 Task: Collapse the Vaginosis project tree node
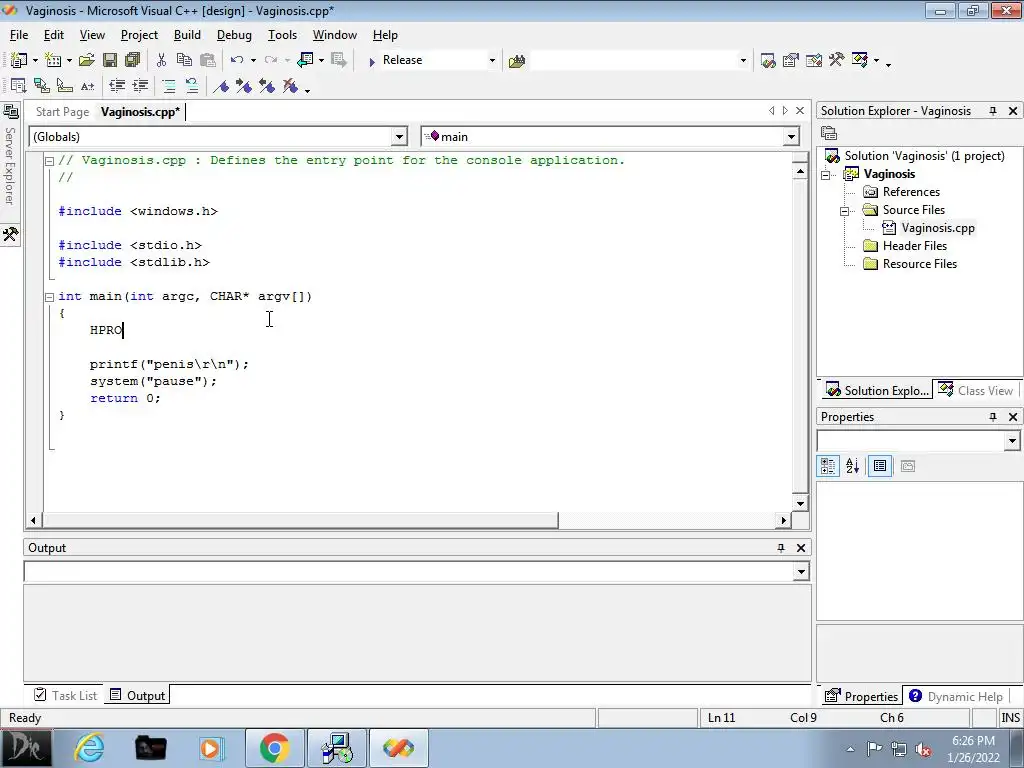click(x=826, y=175)
